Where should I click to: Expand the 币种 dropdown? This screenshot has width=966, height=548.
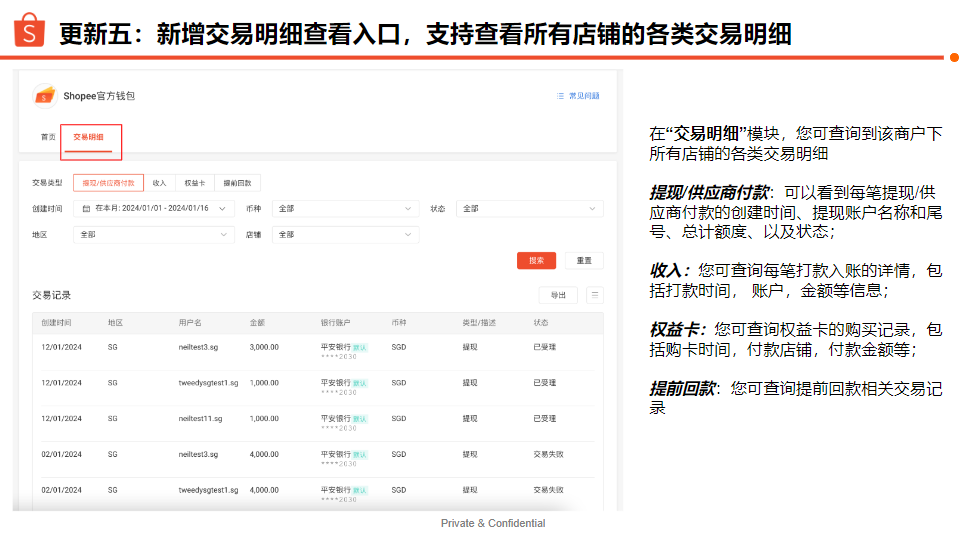pyautogui.click(x=345, y=209)
